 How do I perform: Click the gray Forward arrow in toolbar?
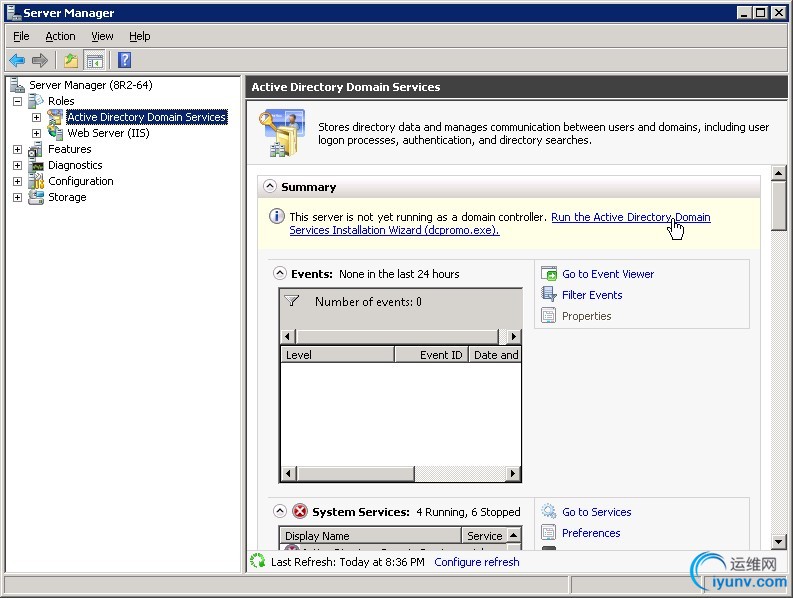click(39, 61)
